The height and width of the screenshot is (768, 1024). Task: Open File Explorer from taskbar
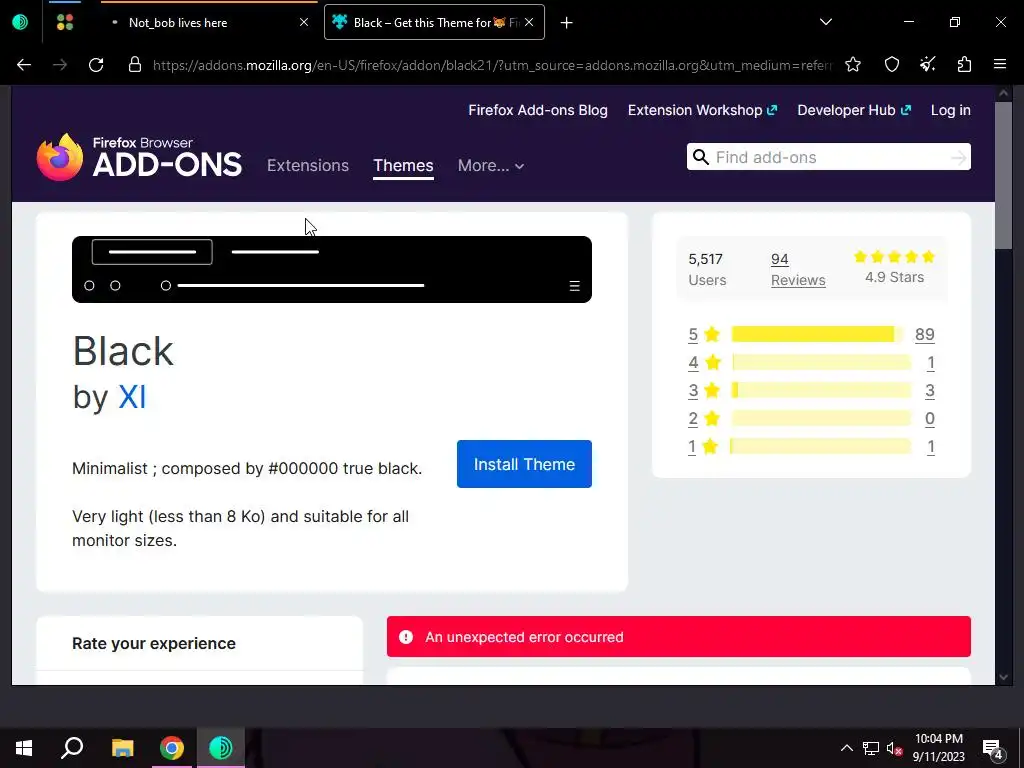pos(122,748)
